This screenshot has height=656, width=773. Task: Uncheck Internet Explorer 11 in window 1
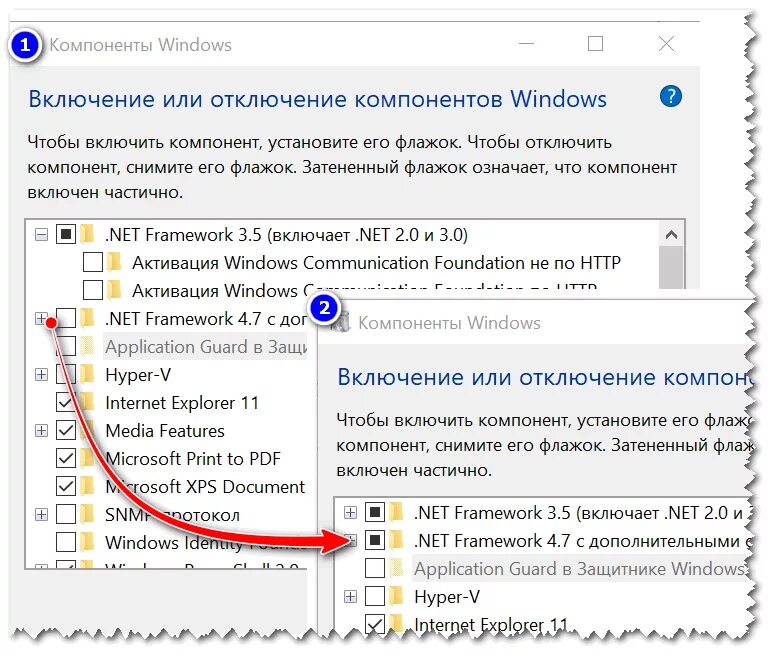66,403
